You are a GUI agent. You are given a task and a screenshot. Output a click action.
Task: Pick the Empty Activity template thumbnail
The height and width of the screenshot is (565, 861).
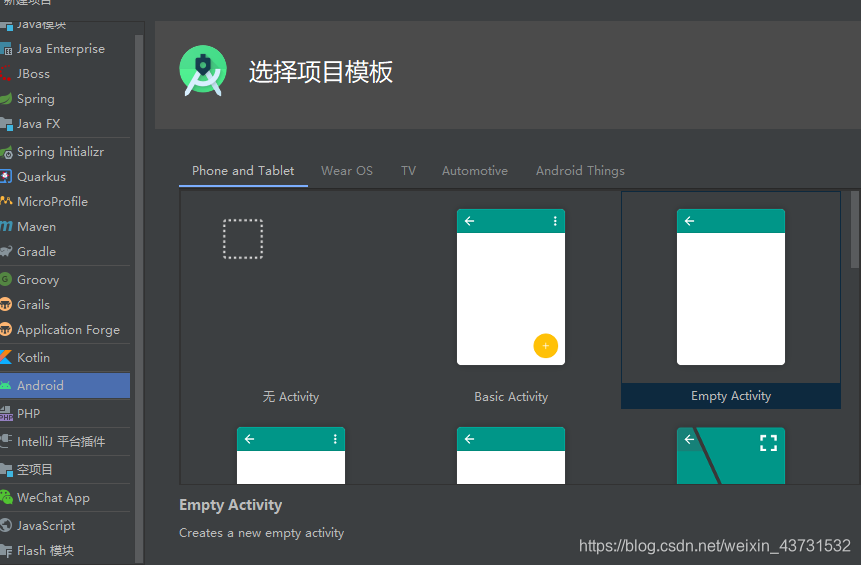click(731, 287)
